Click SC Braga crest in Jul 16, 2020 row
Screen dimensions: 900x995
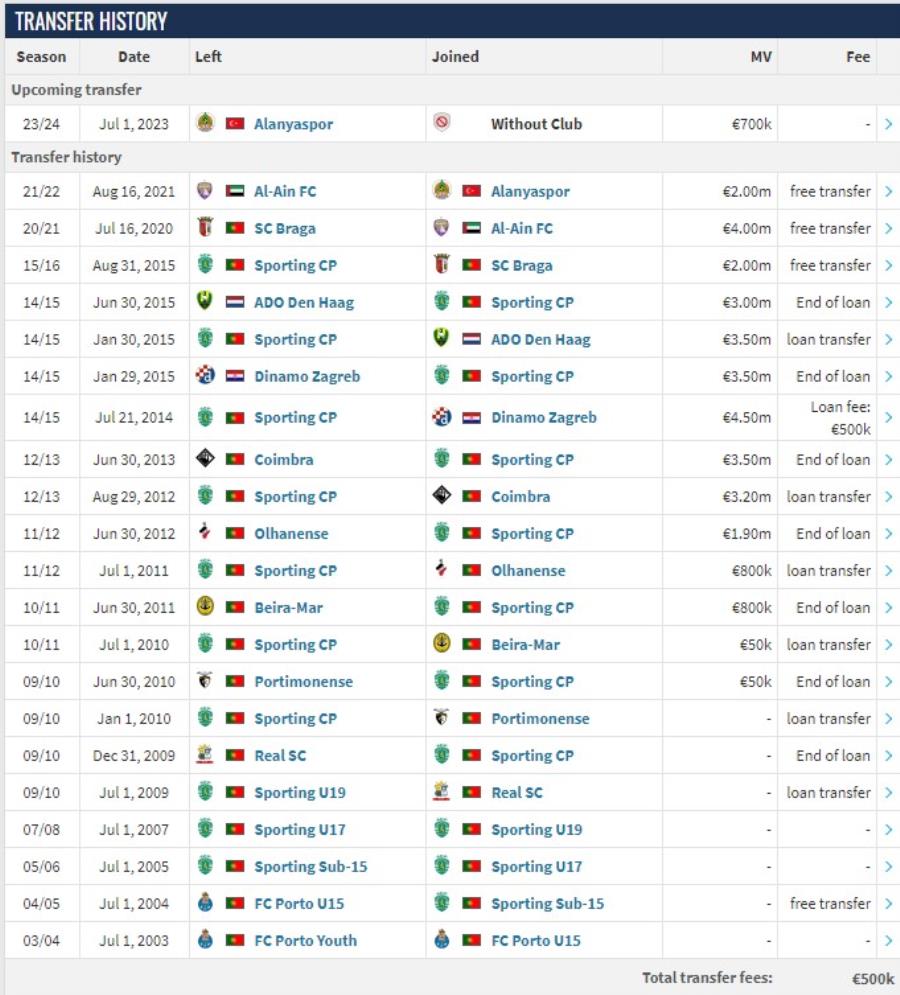click(x=205, y=227)
